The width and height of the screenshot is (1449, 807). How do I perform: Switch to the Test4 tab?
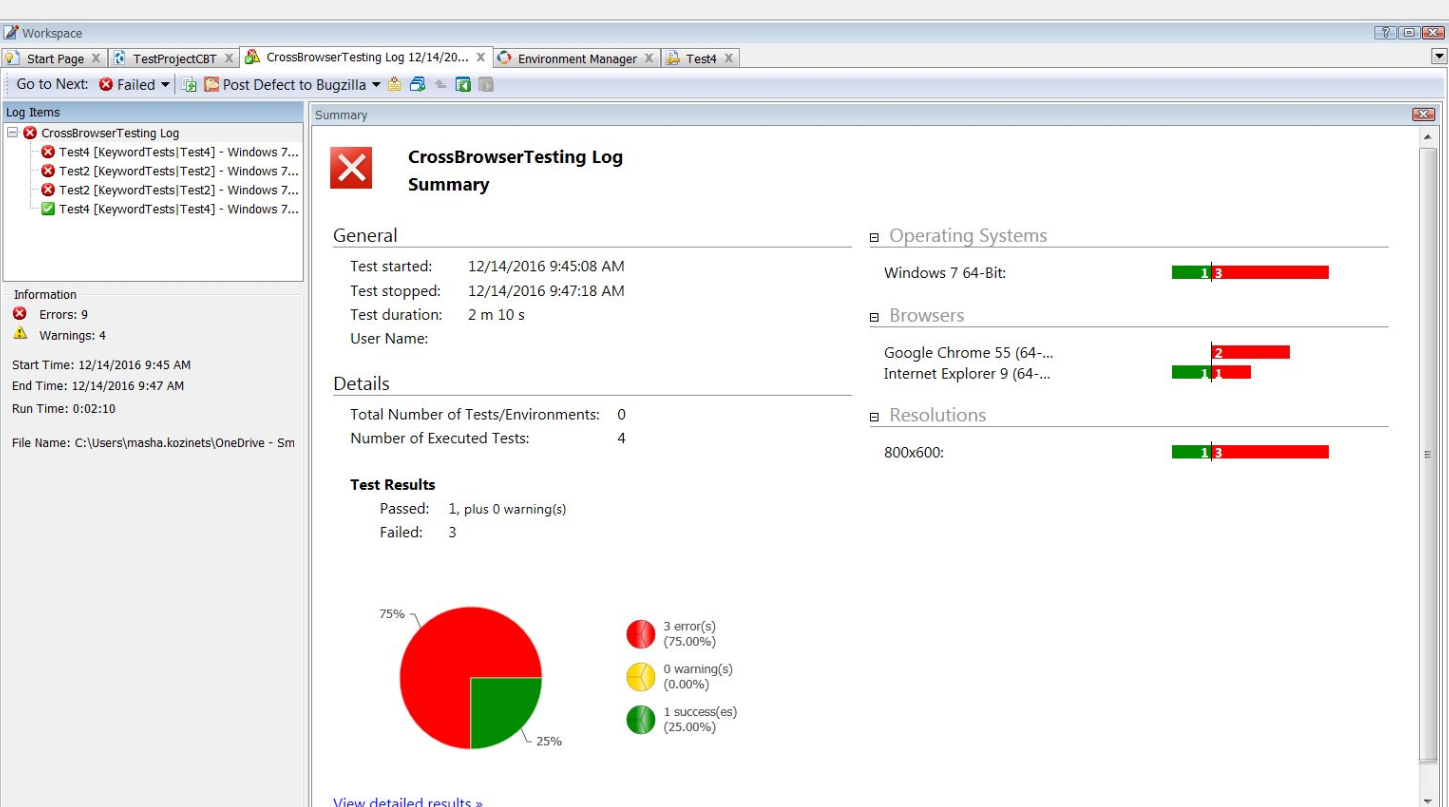(x=701, y=59)
